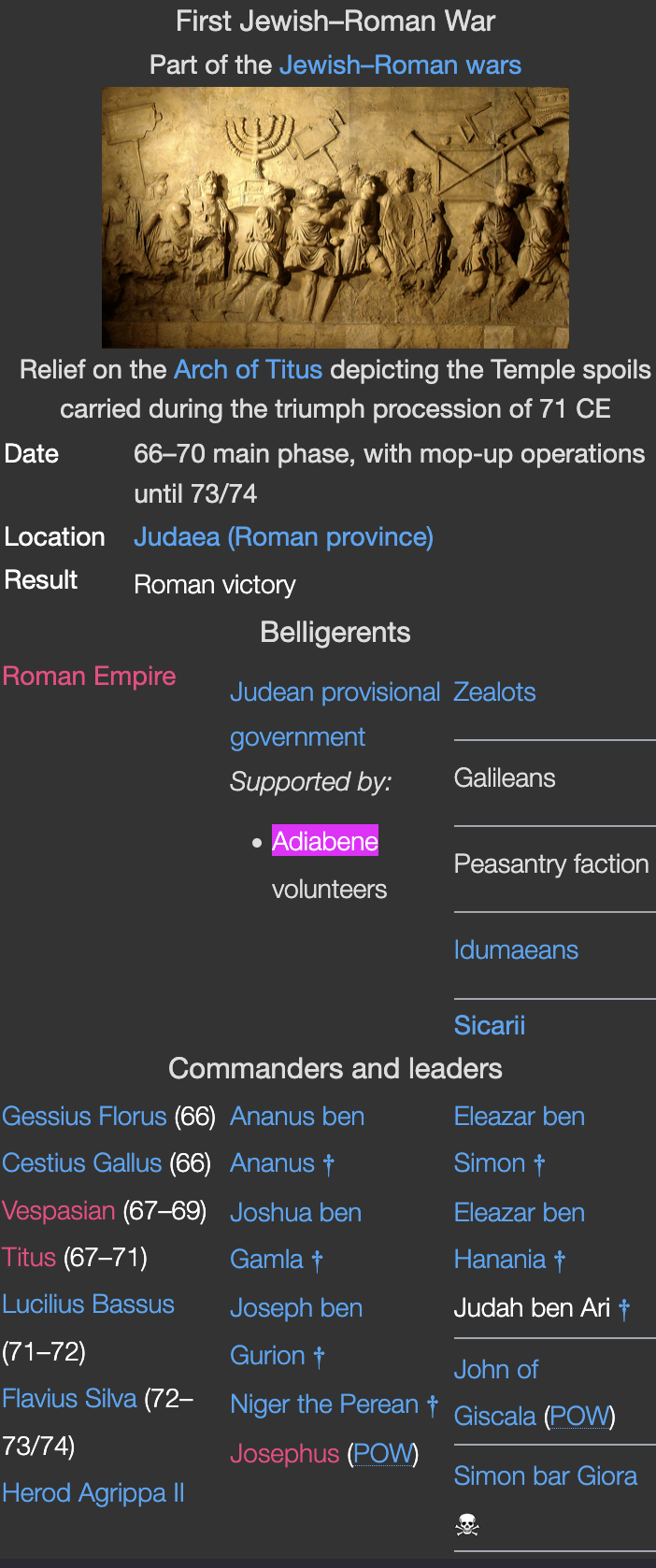The width and height of the screenshot is (656, 1568).
Task: Open the Jewish–Roman wars link
Action: tap(400, 65)
